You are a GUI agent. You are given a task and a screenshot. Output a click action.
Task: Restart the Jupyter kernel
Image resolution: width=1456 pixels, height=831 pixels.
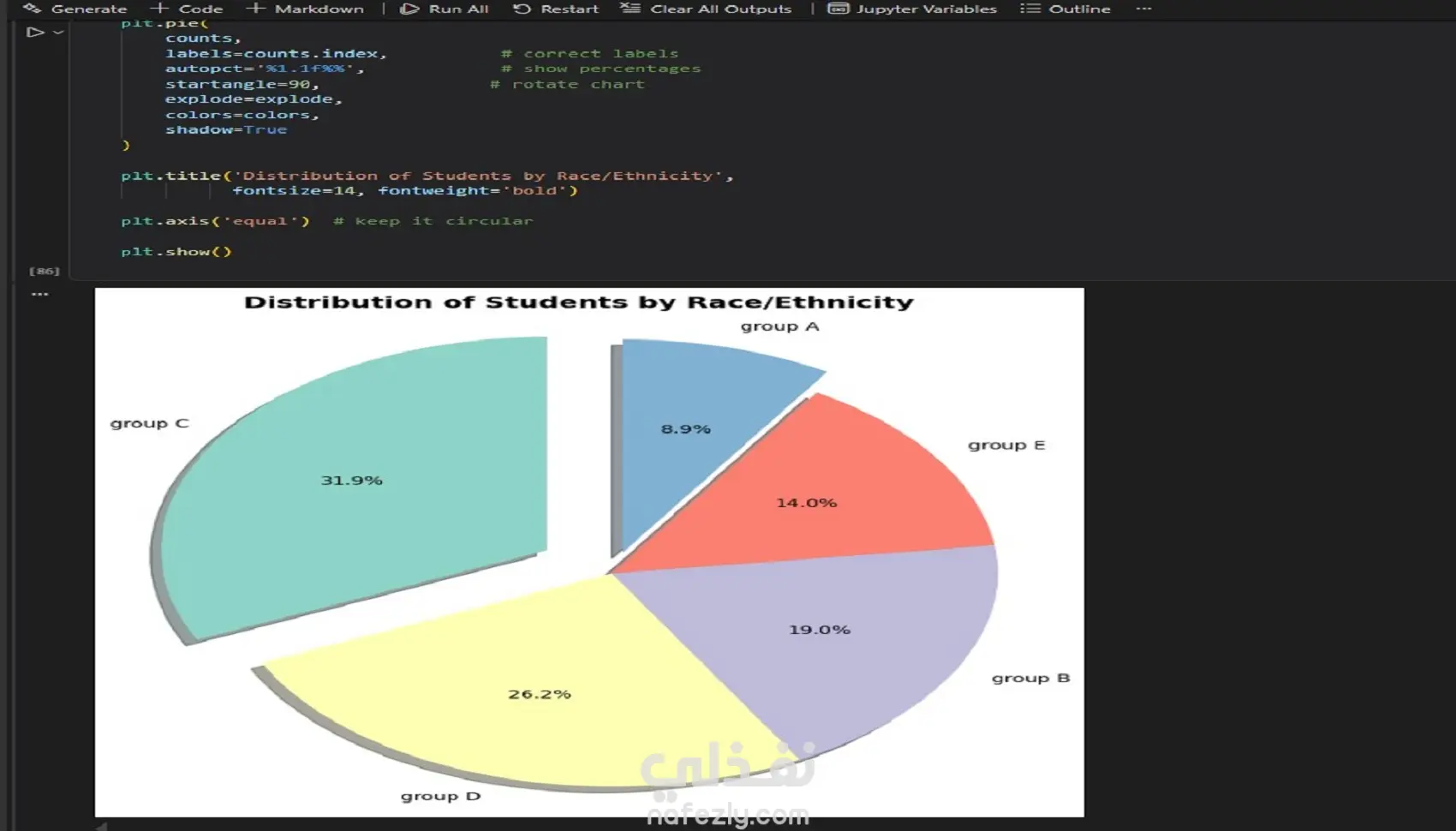[x=556, y=9]
